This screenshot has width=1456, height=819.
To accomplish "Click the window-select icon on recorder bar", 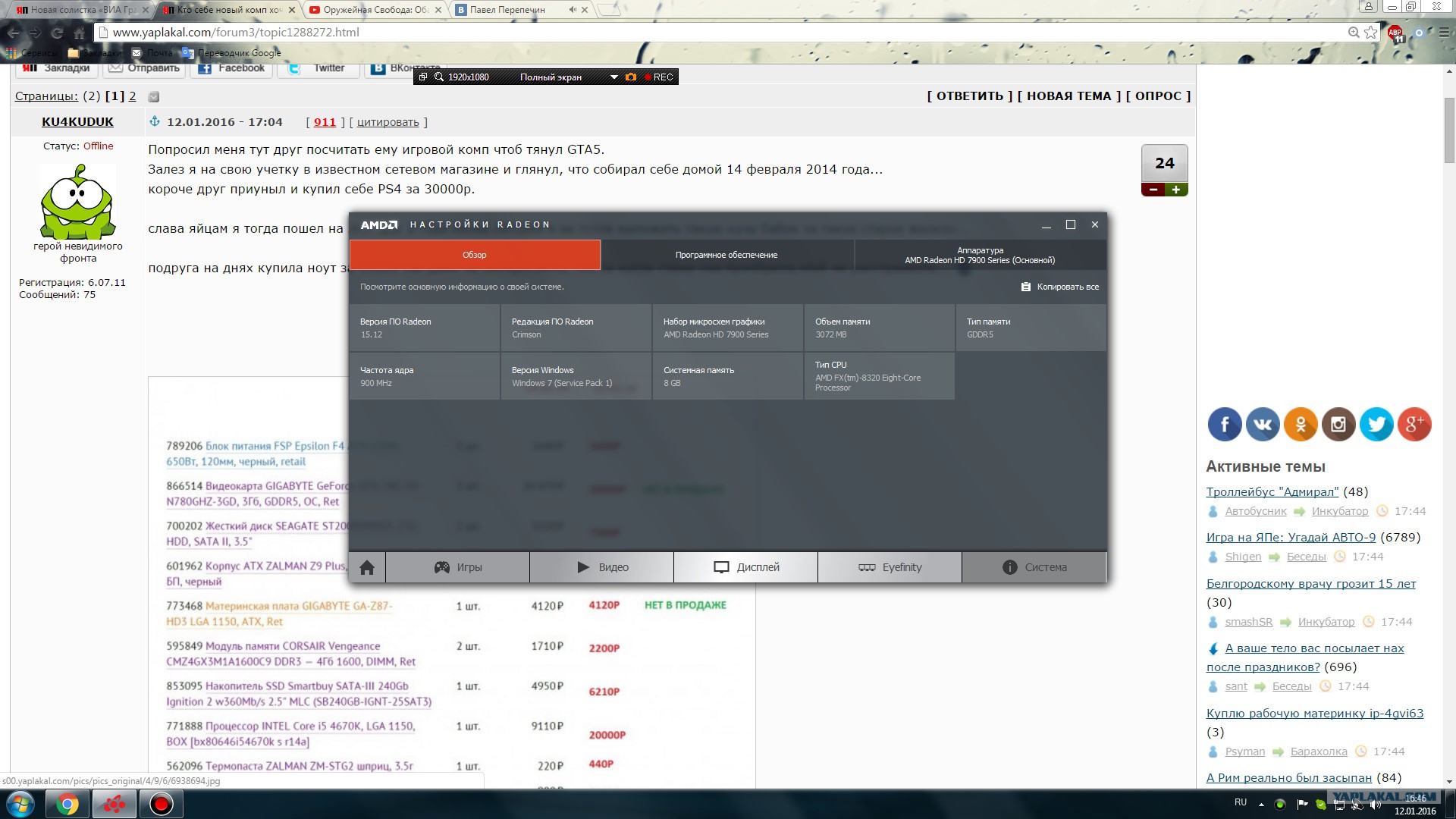I will 423,77.
